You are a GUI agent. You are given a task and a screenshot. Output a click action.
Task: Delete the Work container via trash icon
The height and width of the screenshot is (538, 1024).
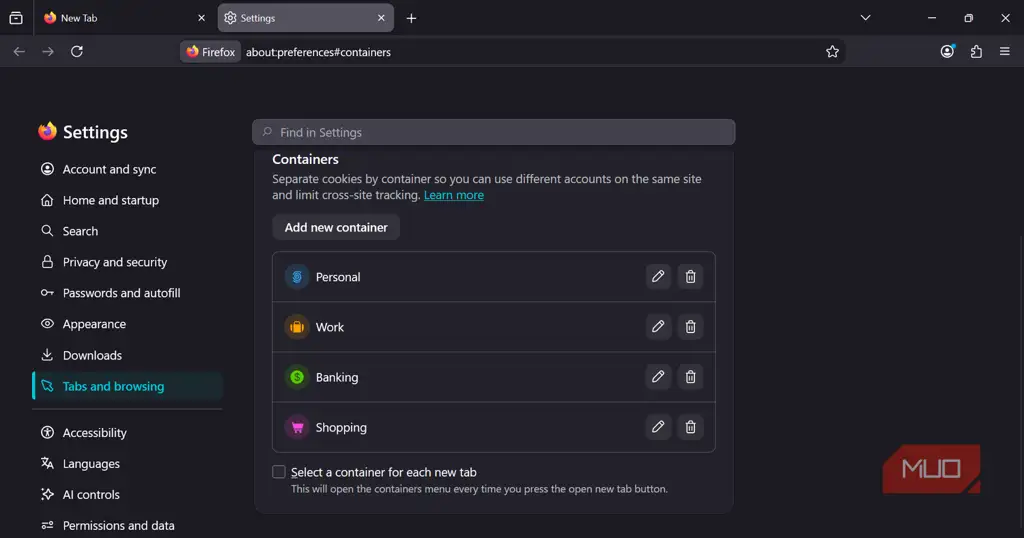coord(690,326)
